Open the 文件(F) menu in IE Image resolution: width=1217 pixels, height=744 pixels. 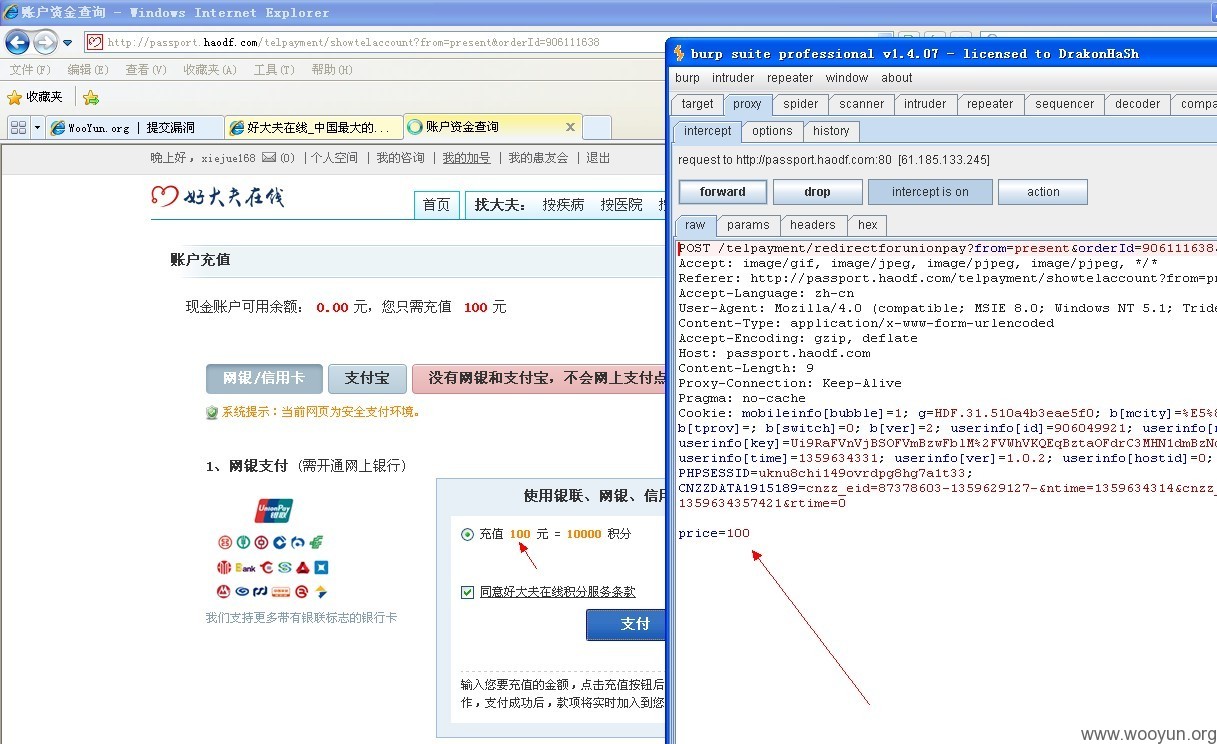[x=30, y=70]
